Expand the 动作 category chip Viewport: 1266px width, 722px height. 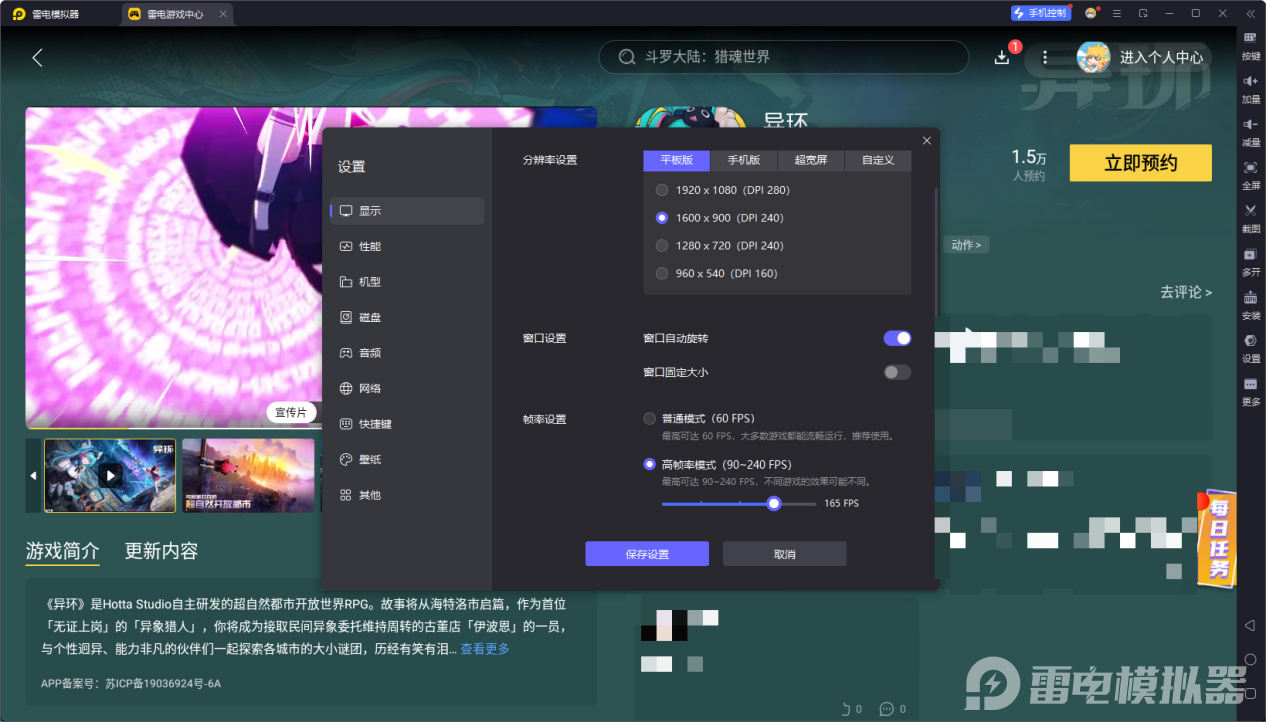966,244
